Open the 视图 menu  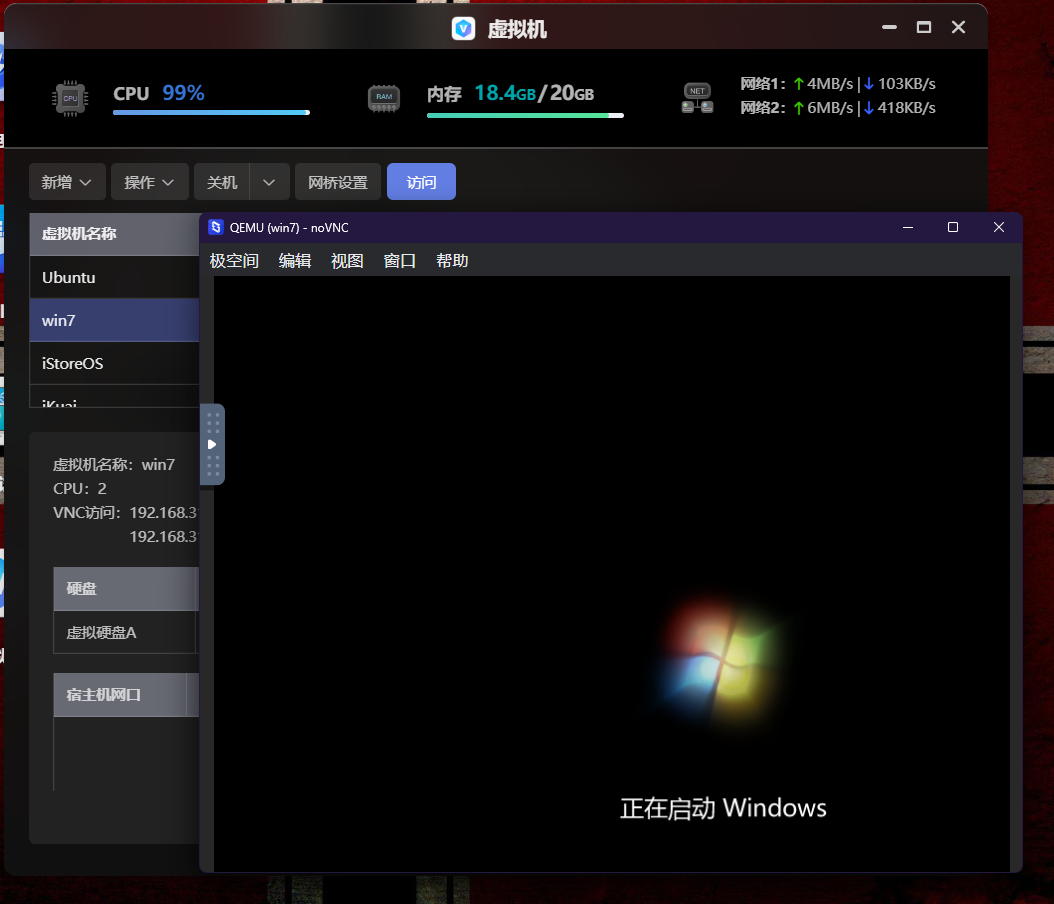tap(347, 261)
